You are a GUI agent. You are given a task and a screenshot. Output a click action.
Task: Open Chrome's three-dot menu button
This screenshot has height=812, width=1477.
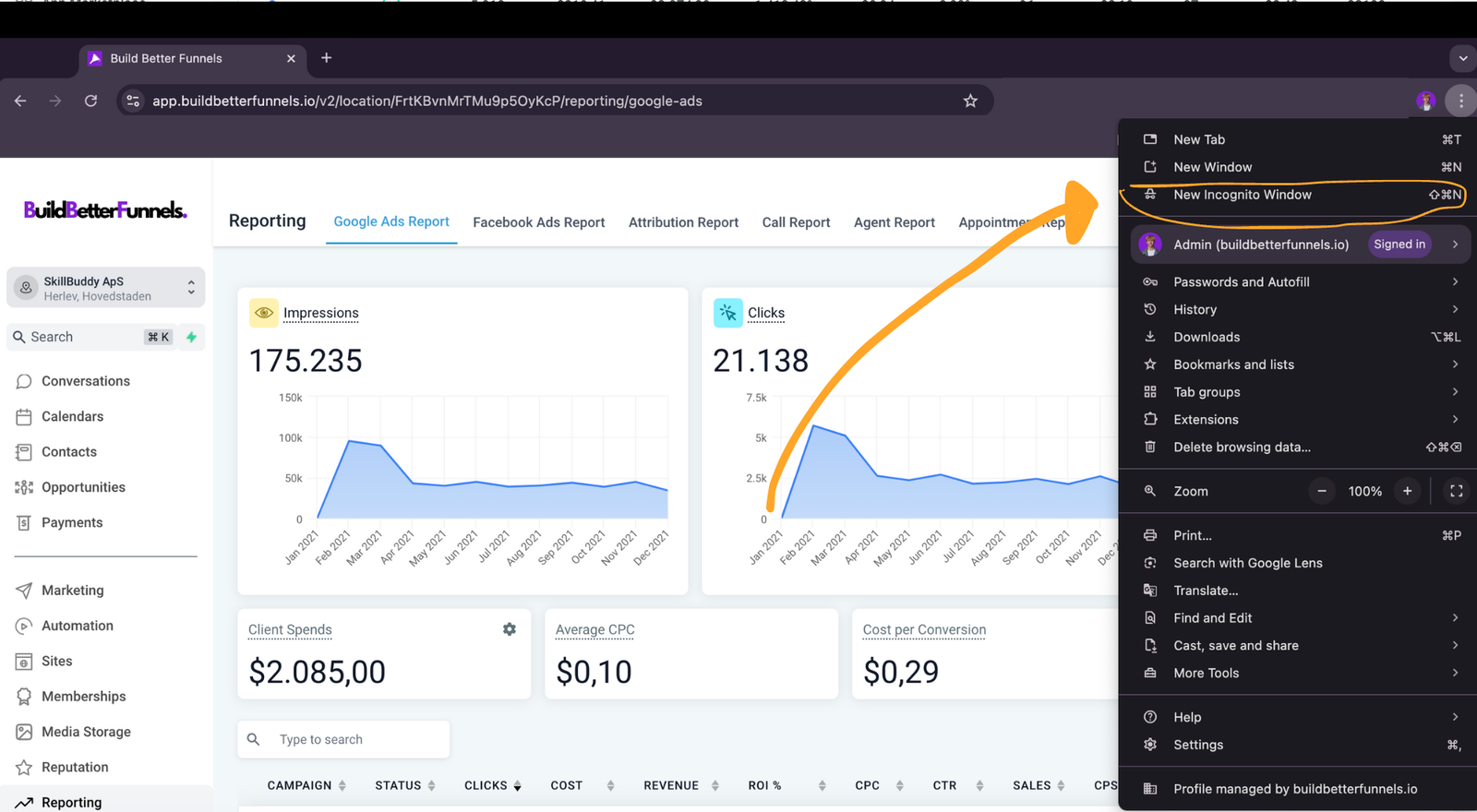click(x=1460, y=101)
